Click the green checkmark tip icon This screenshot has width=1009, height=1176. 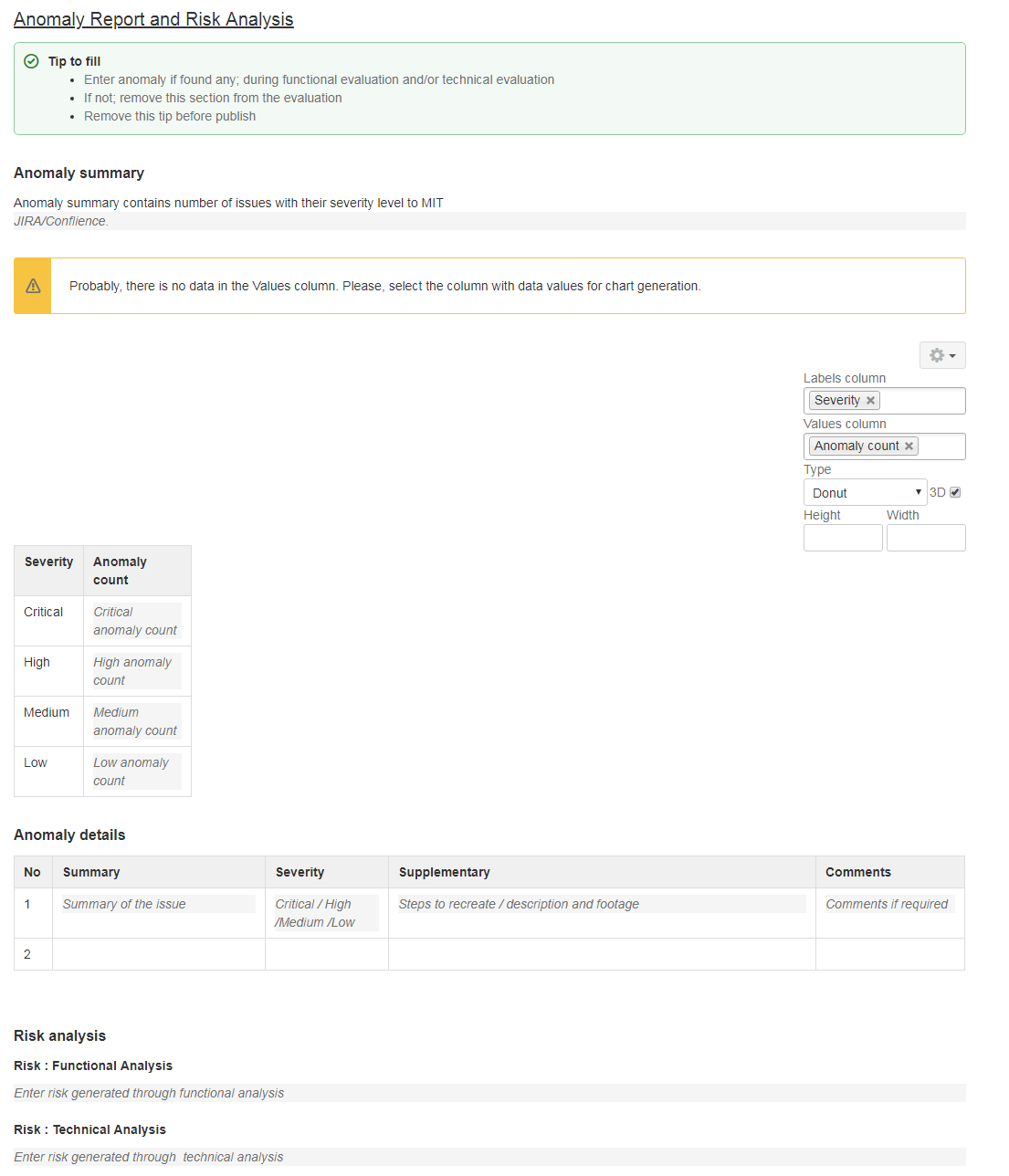pyautogui.click(x=31, y=61)
